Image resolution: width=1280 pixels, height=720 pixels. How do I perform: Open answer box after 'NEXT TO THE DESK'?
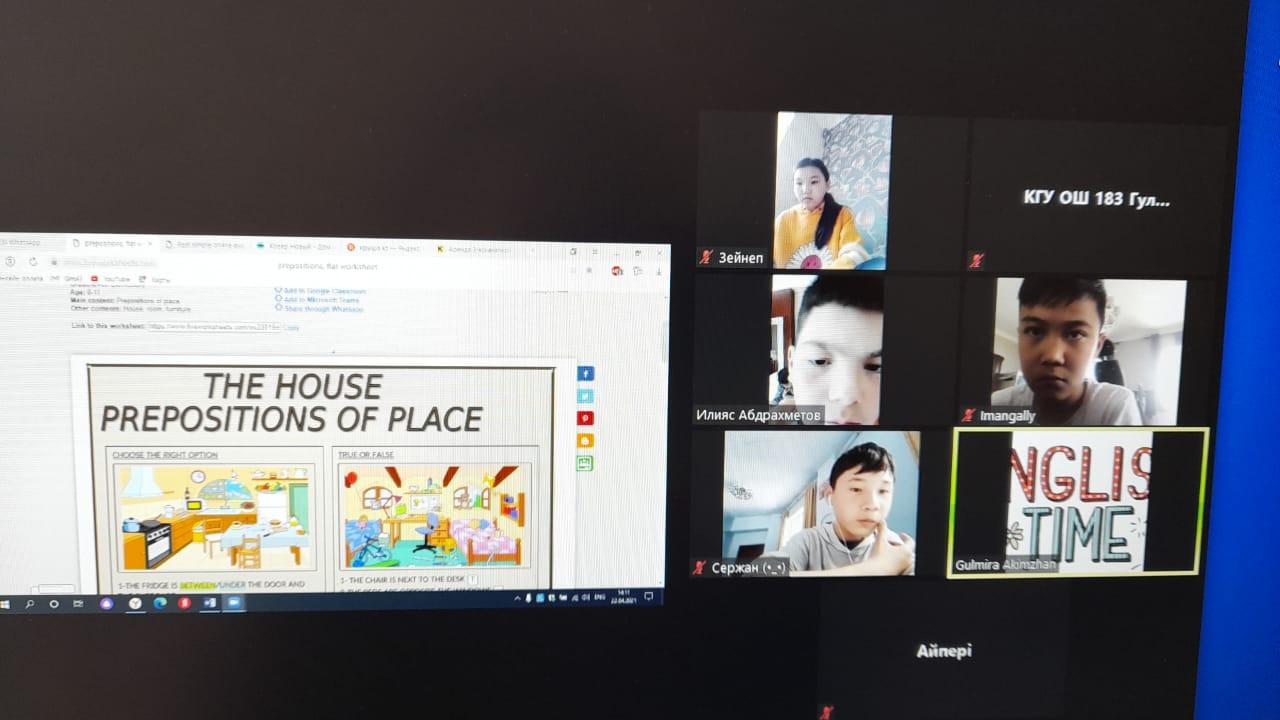coord(473,579)
